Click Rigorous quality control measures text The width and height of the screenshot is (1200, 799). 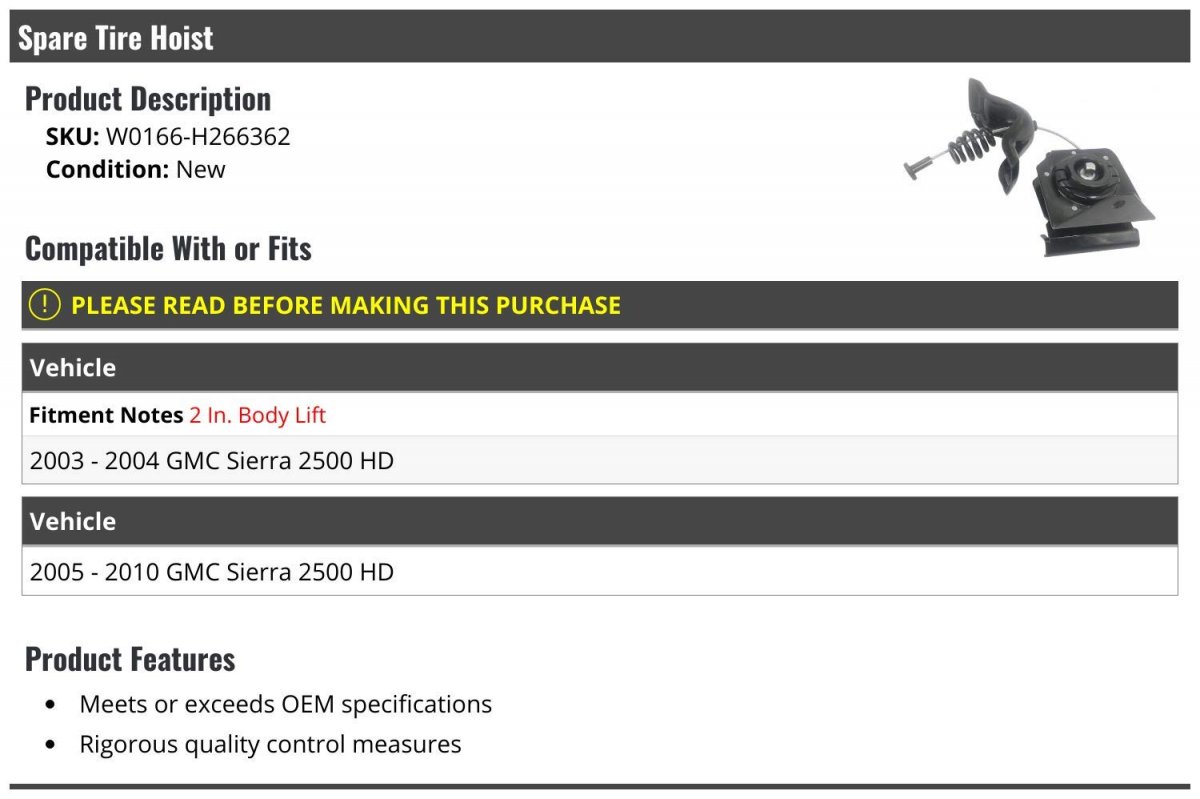[270, 744]
